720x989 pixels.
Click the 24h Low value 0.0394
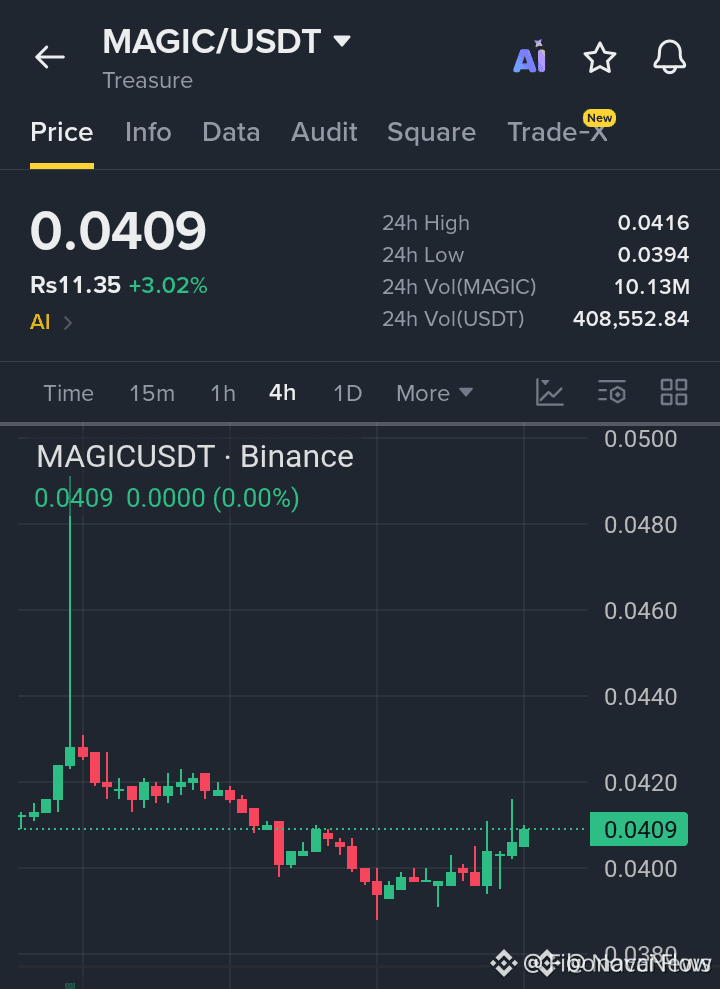point(653,255)
